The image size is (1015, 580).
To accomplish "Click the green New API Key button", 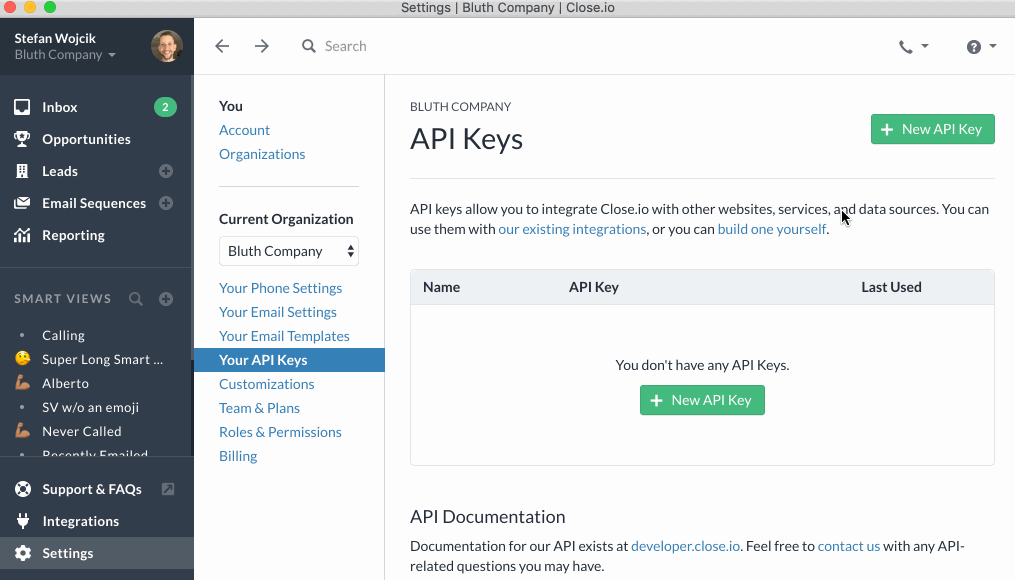I will click(932, 129).
